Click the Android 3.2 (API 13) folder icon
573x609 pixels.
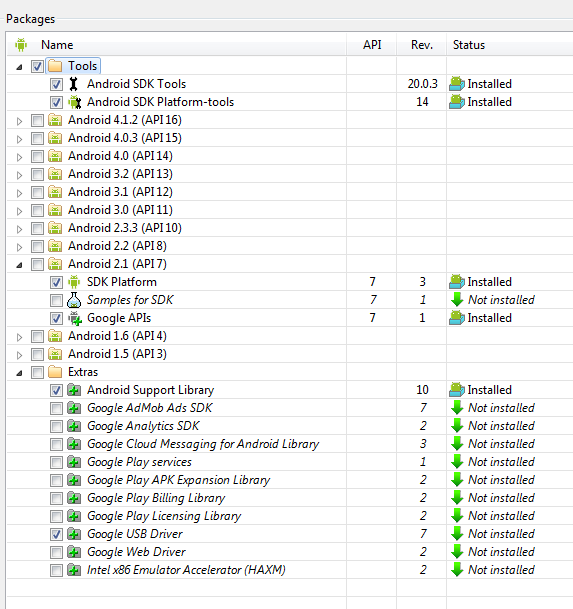55,174
